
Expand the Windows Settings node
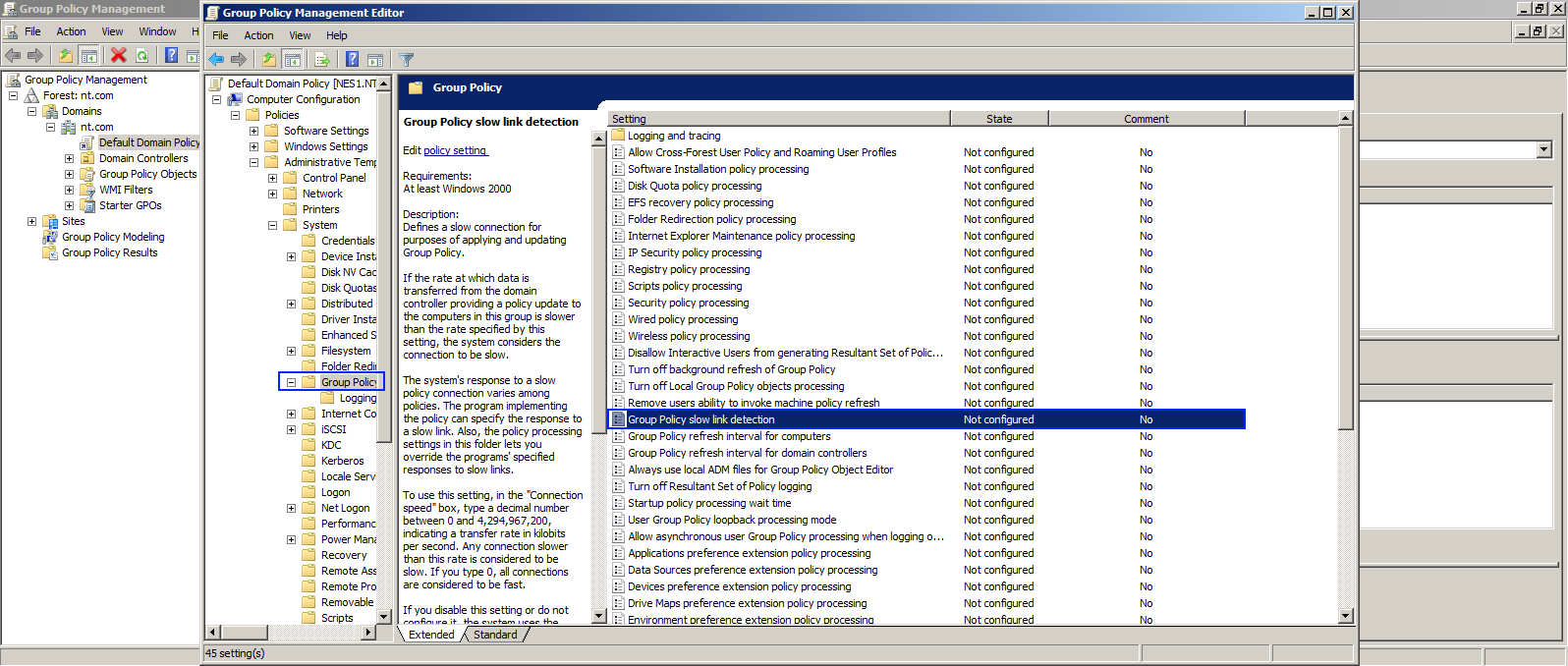pyautogui.click(x=253, y=146)
